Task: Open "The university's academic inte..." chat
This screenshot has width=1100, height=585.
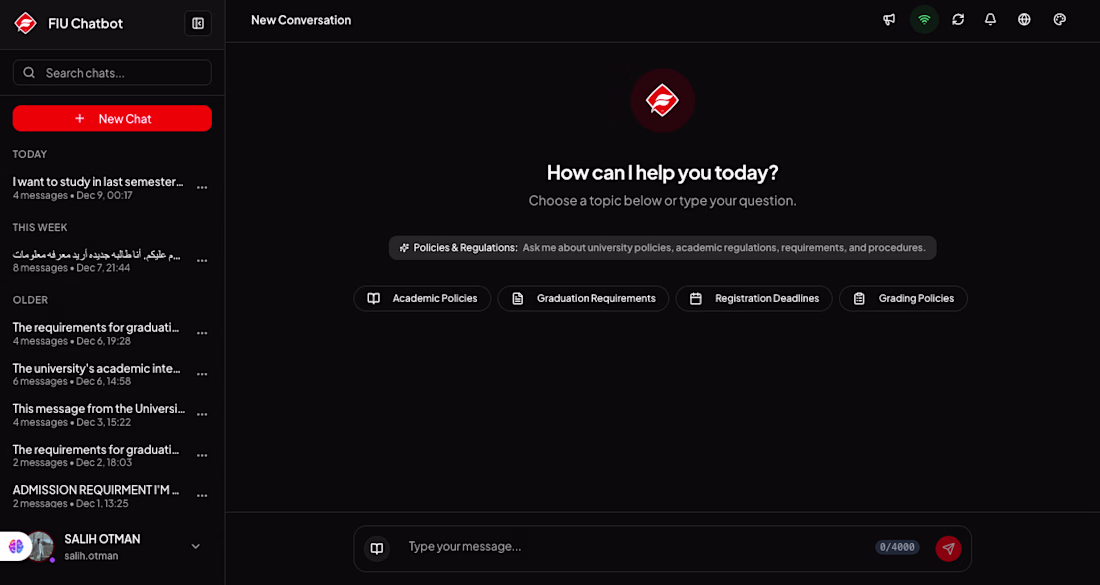Action: [x=99, y=375]
